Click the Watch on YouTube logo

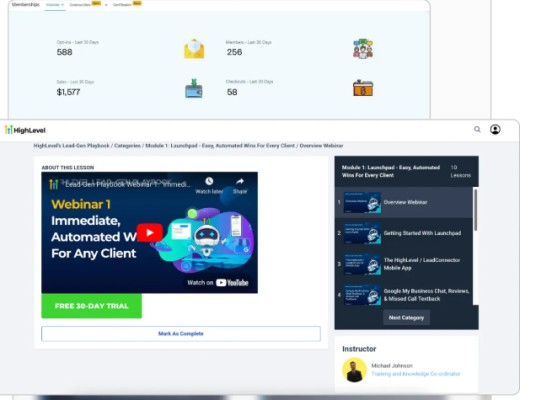pyautogui.click(x=232, y=283)
